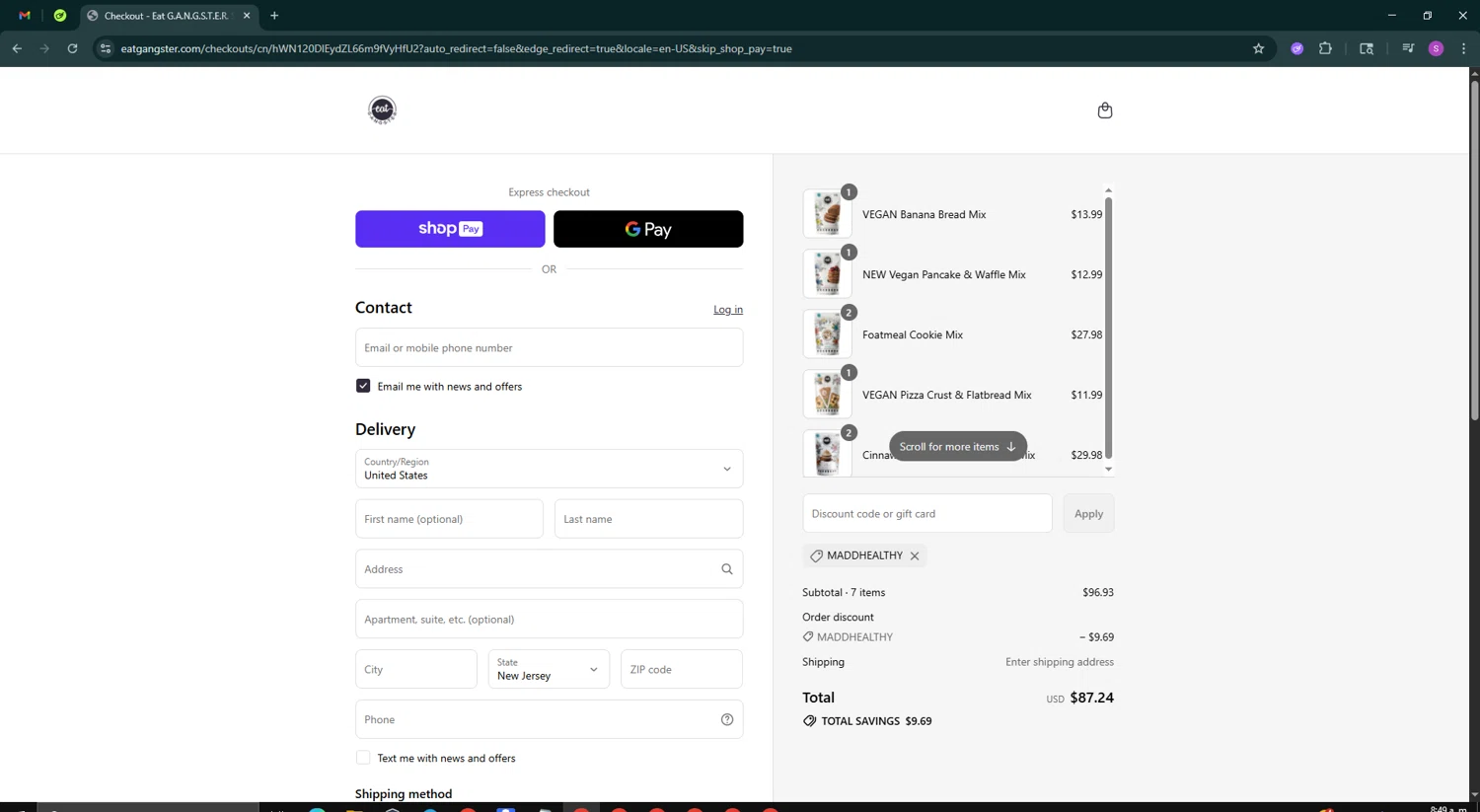Open the Country/Region dropdown
This screenshot has width=1480, height=812.
549,469
